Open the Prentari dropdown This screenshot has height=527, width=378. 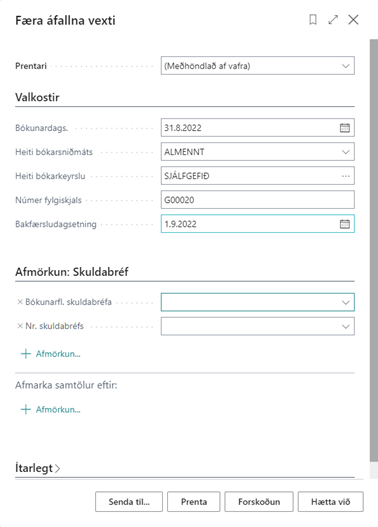pos(258,66)
